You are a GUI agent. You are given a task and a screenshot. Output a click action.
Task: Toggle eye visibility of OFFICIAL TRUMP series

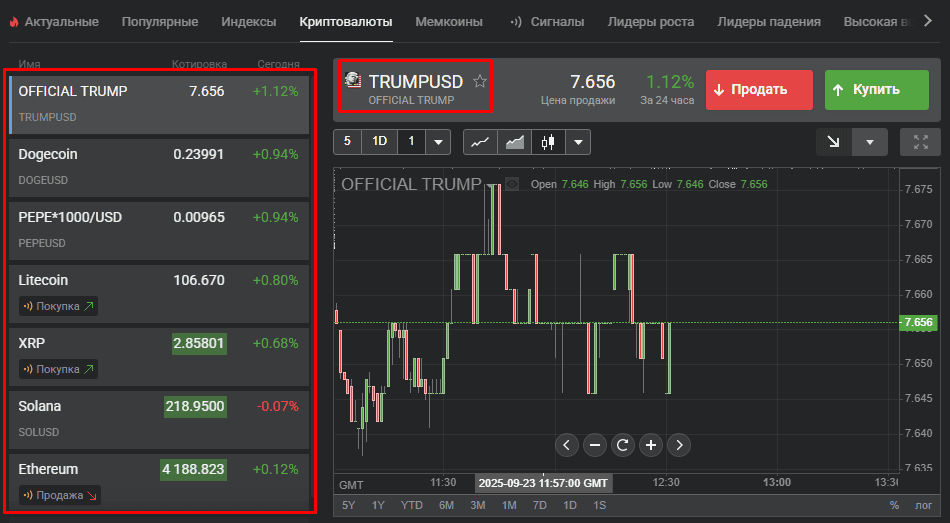(512, 184)
